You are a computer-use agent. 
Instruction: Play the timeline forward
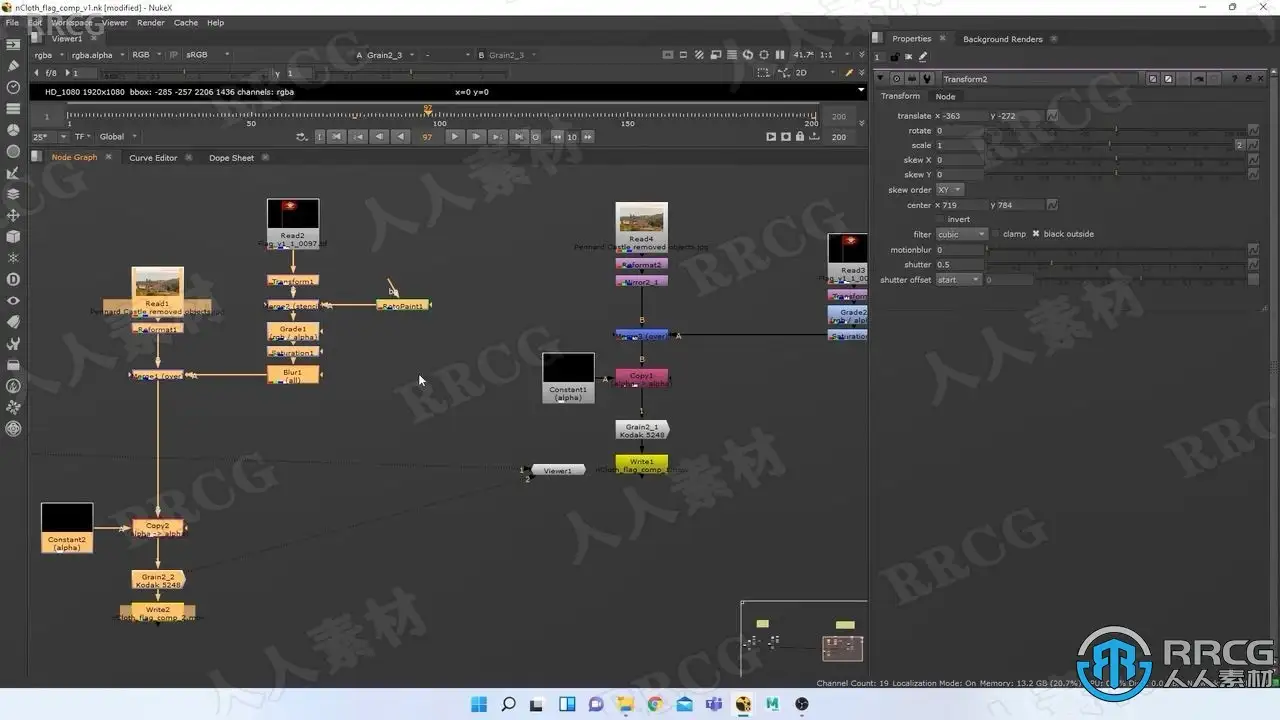(x=455, y=137)
